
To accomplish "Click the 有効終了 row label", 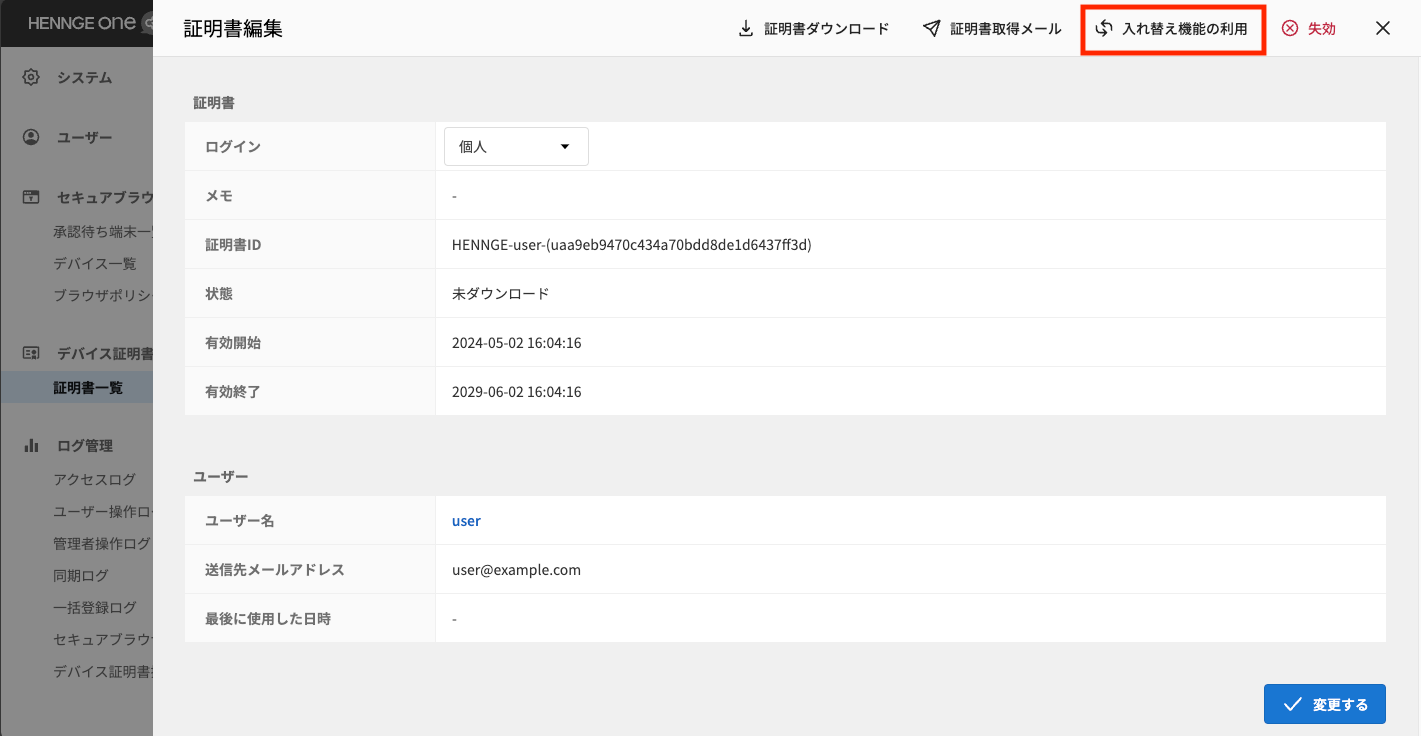I will [233, 392].
